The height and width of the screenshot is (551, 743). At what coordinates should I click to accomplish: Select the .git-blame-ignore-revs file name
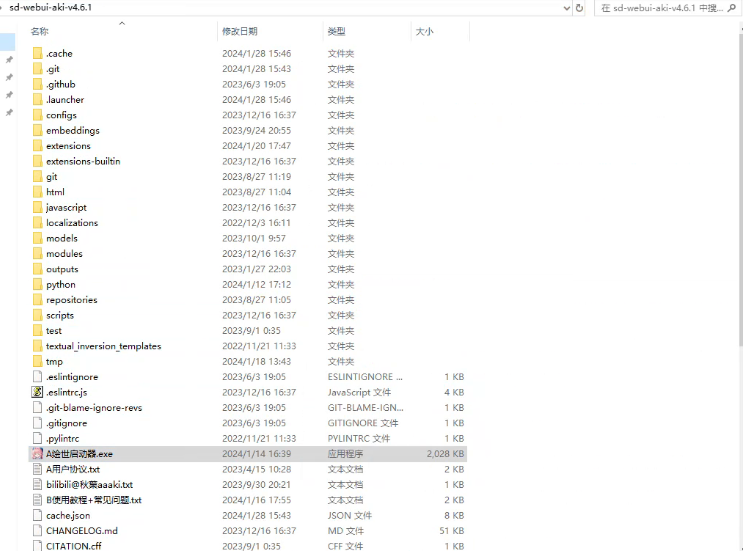tap(94, 407)
